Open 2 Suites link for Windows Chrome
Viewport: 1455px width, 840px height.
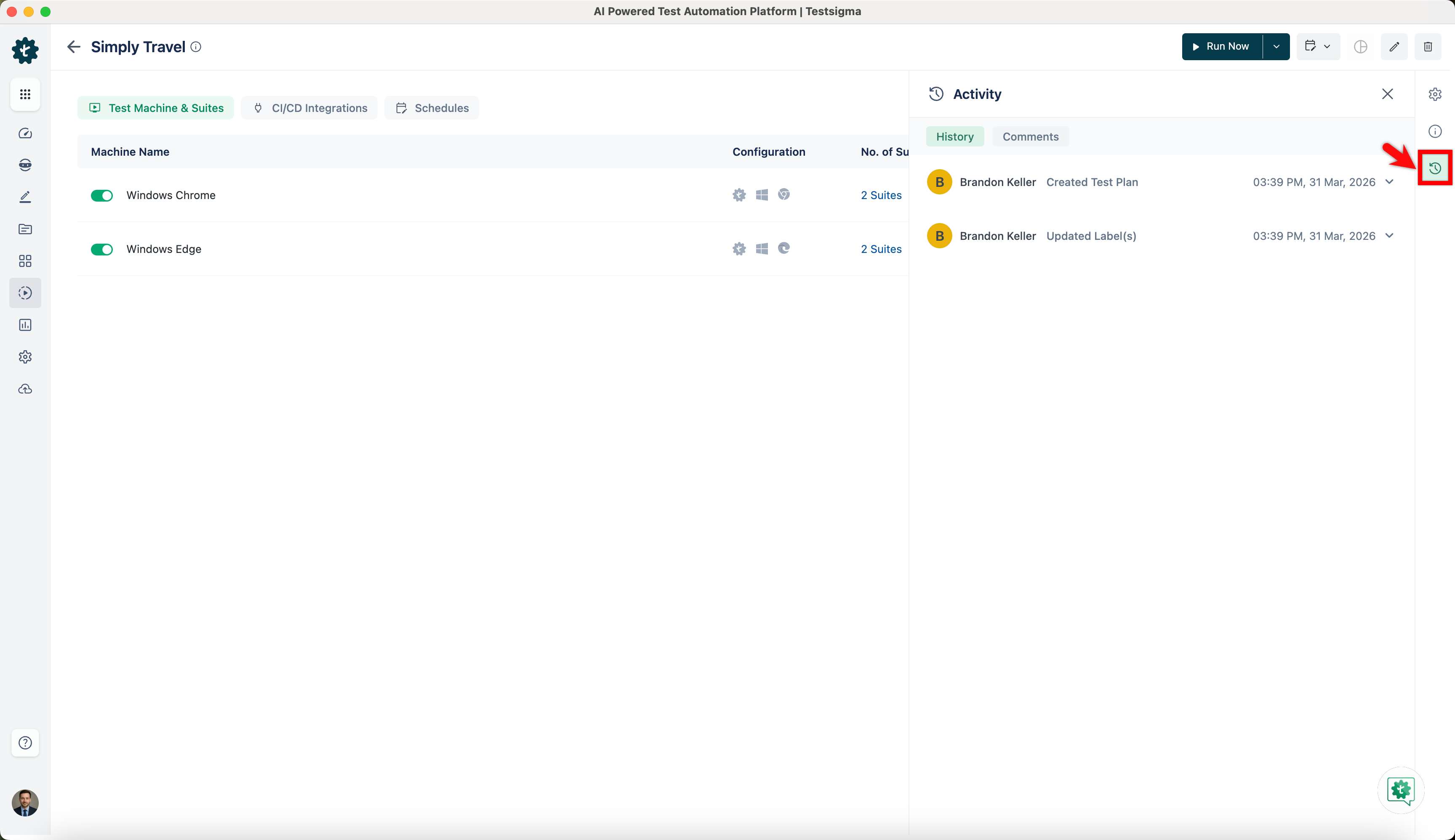click(x=881, y=196)
